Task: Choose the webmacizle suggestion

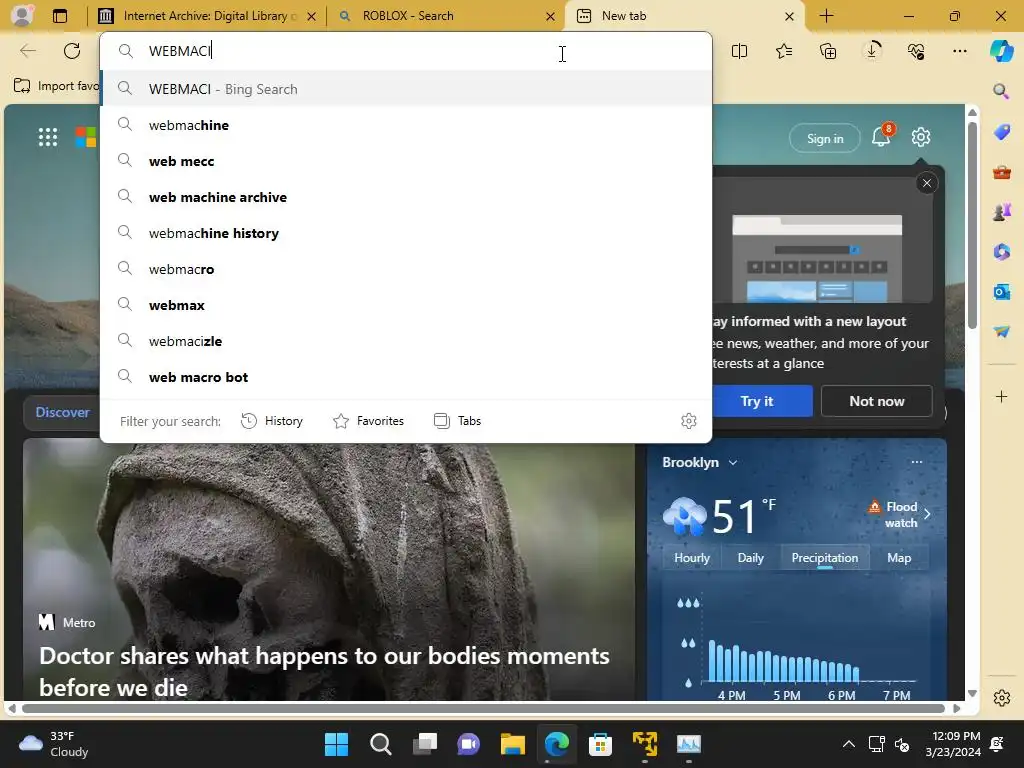Action: tap(406, 340)
